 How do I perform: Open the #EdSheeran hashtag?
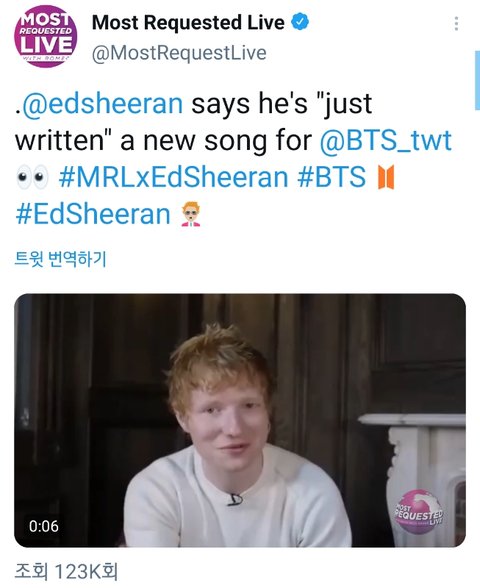point(93,214)
